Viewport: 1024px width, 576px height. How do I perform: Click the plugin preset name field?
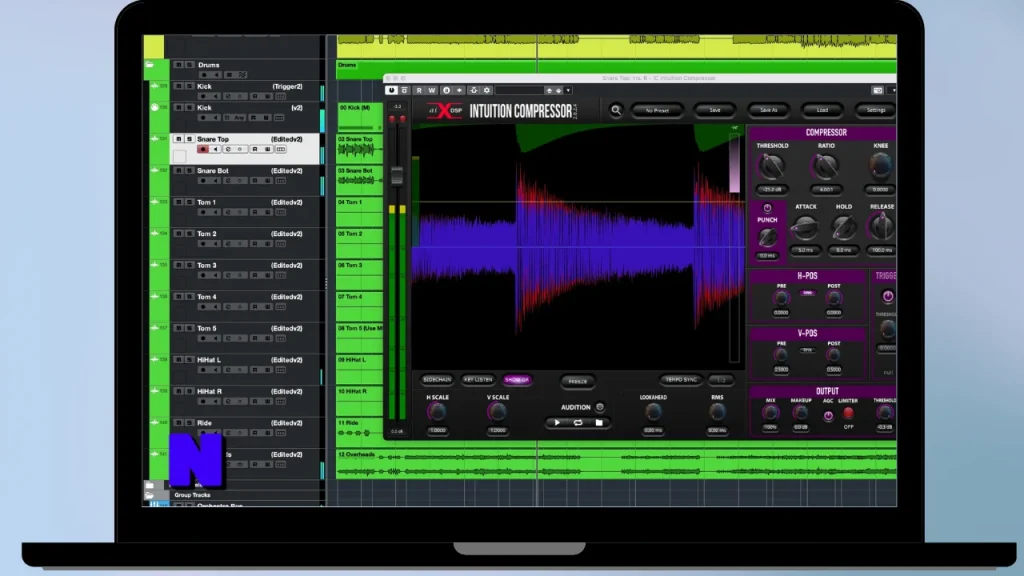520,91
